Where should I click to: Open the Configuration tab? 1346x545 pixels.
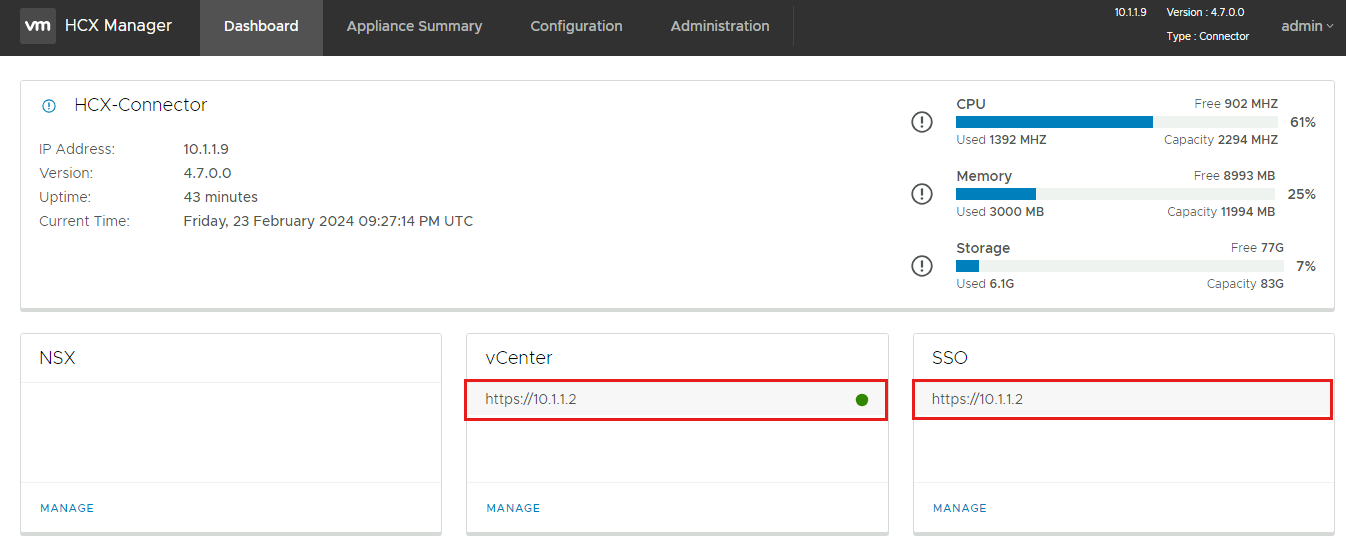pyautogui.click(x=576, y=27)
